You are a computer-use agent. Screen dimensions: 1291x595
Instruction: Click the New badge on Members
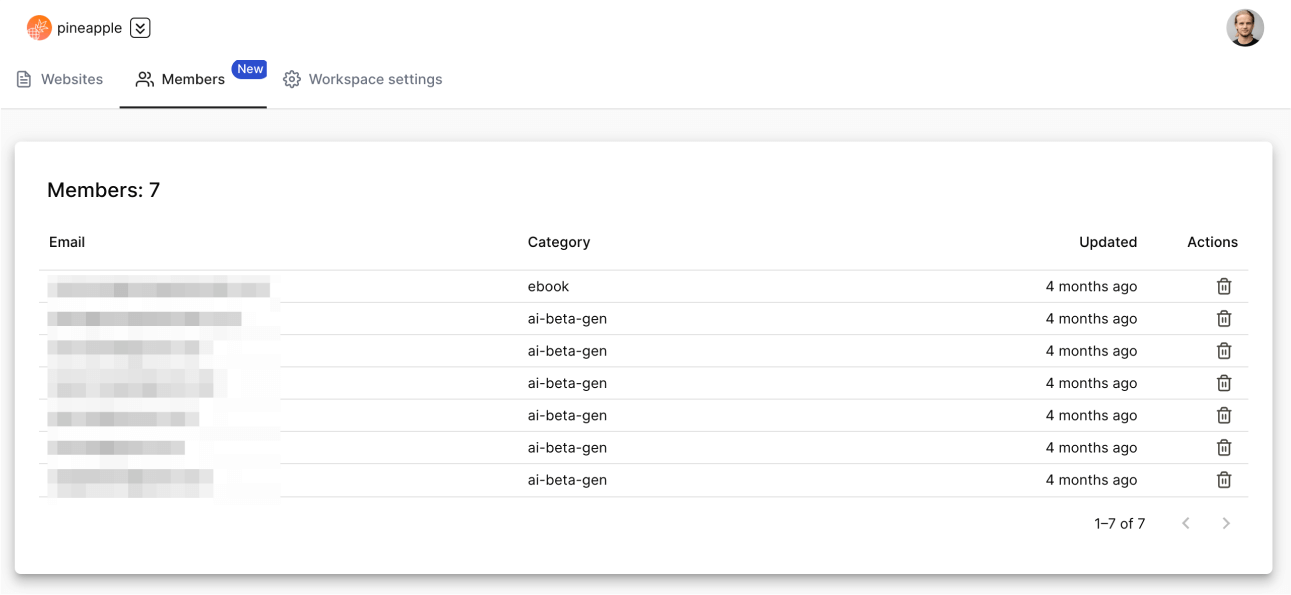pos(249,69)
